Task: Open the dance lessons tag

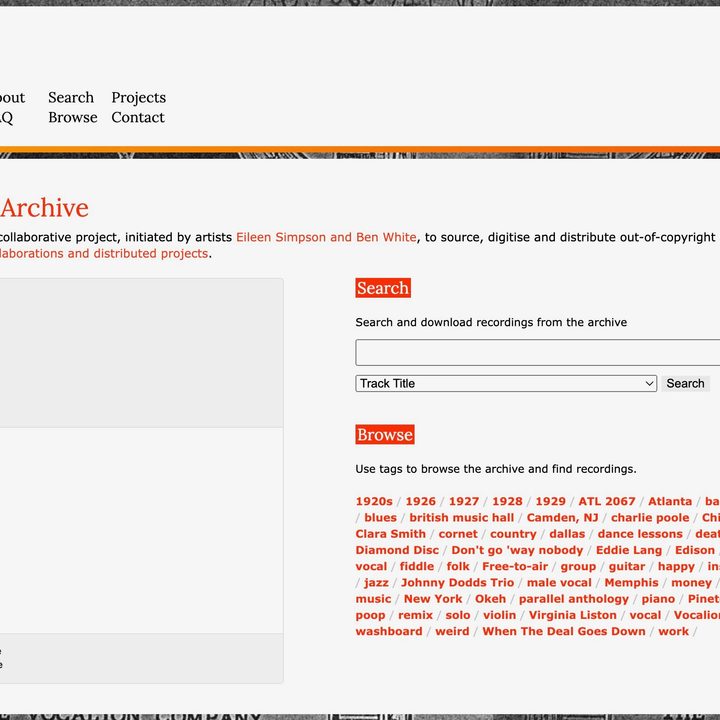Action: point(640,534)
